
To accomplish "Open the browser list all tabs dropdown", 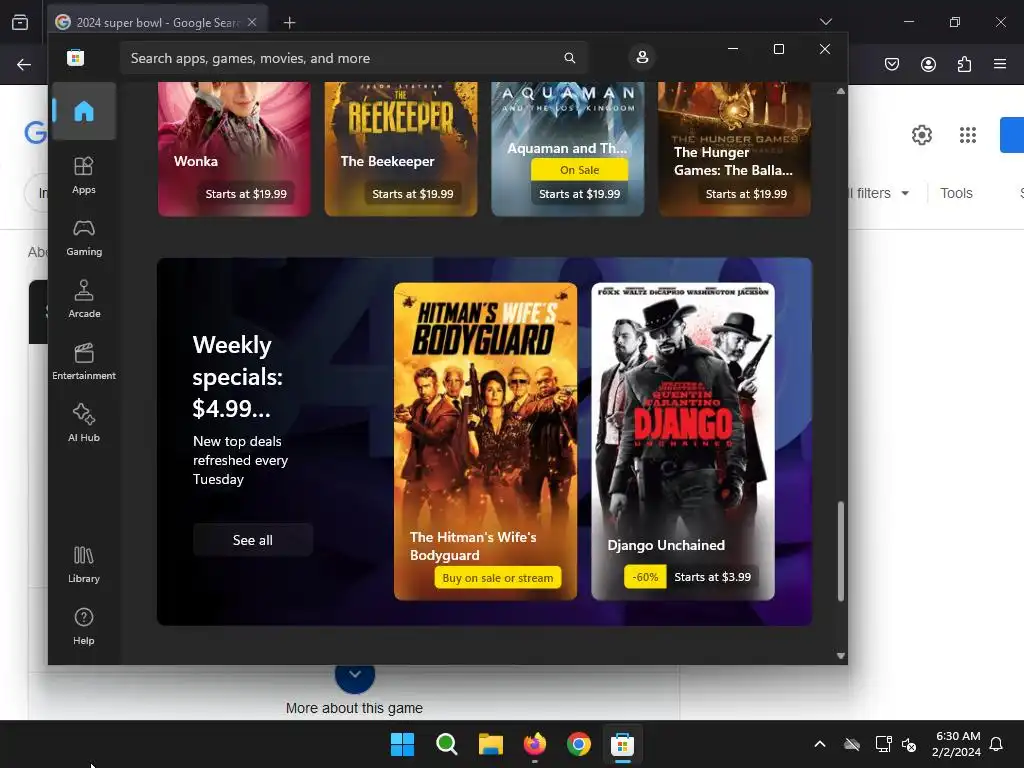I will tap(826, 22).
